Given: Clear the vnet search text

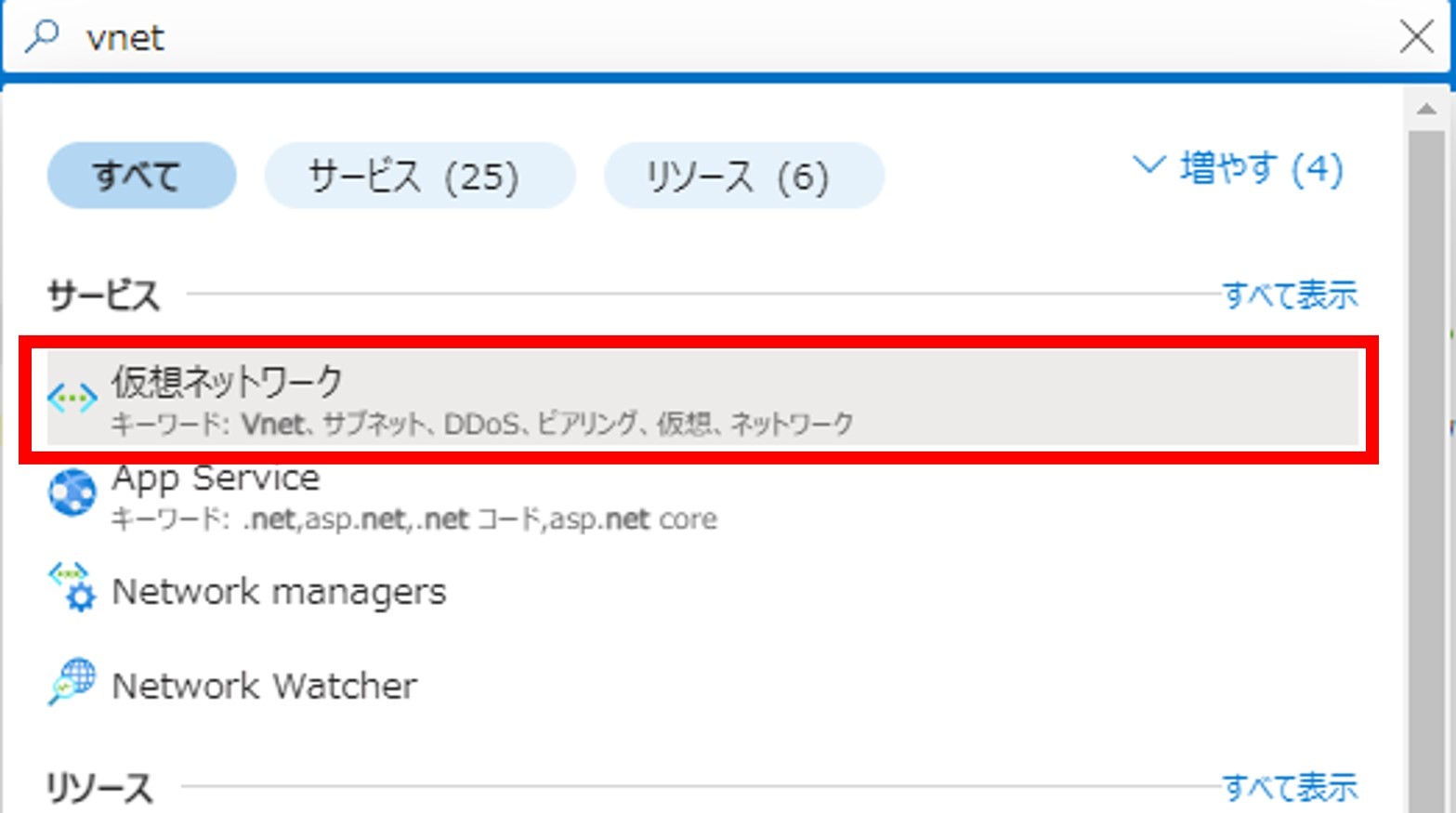Looking at the screenshot, I should pyautogui.click(x=1416, y=37).
